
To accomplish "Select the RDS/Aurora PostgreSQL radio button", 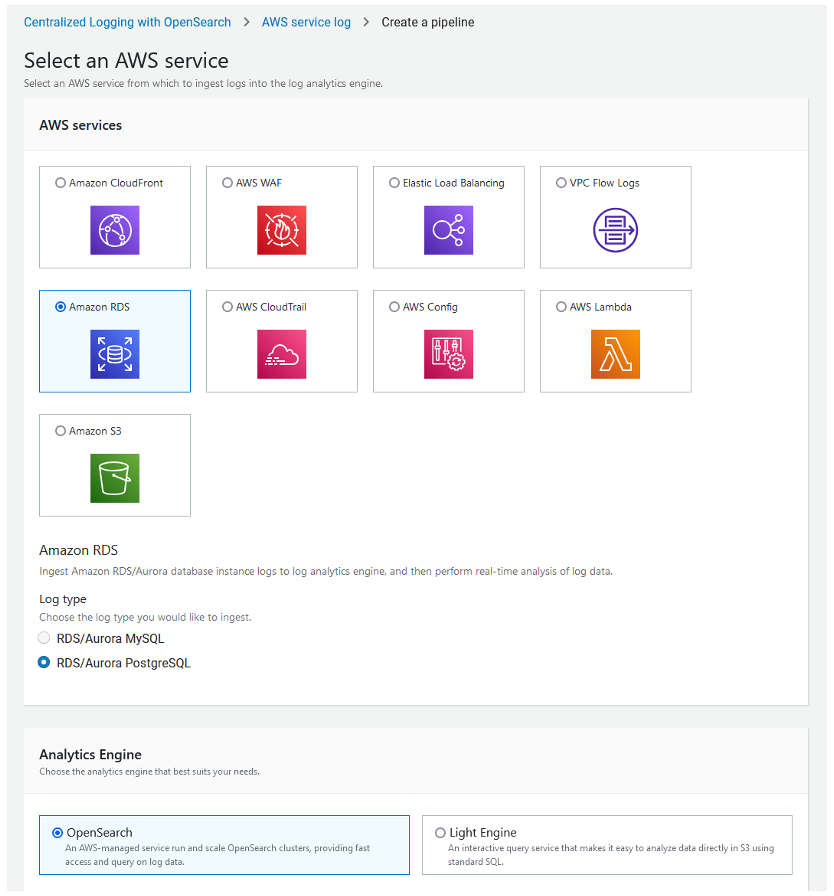I will (44, 662).
